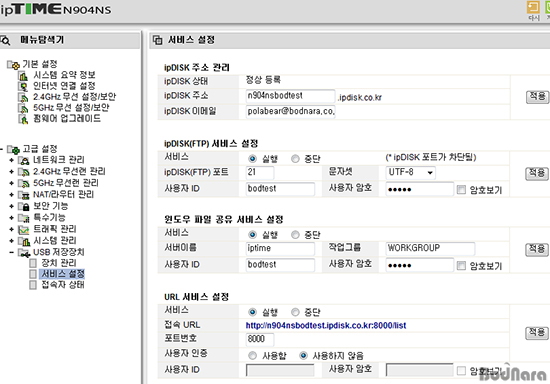Apply Windows file sharing settings with 적용
The image size is (550, 384).
[x=537, y=249]
